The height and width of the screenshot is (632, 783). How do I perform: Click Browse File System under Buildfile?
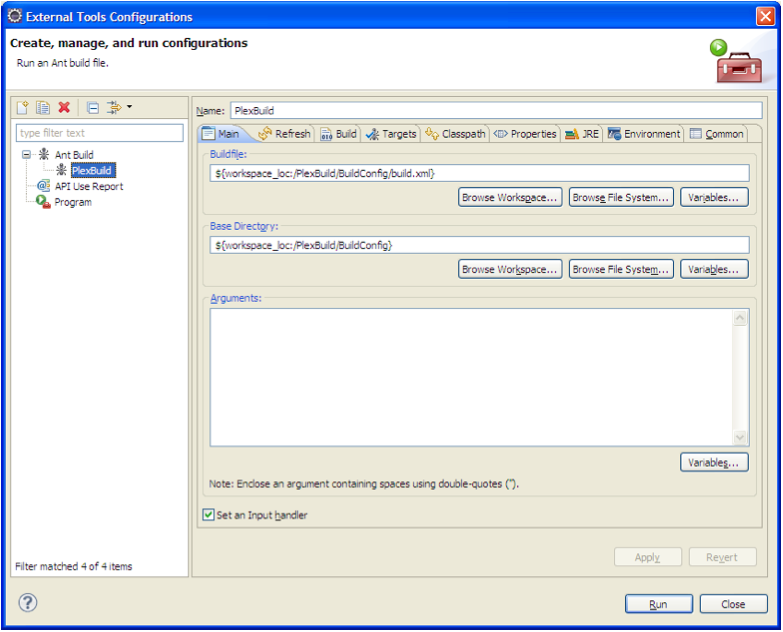point(621,197)
